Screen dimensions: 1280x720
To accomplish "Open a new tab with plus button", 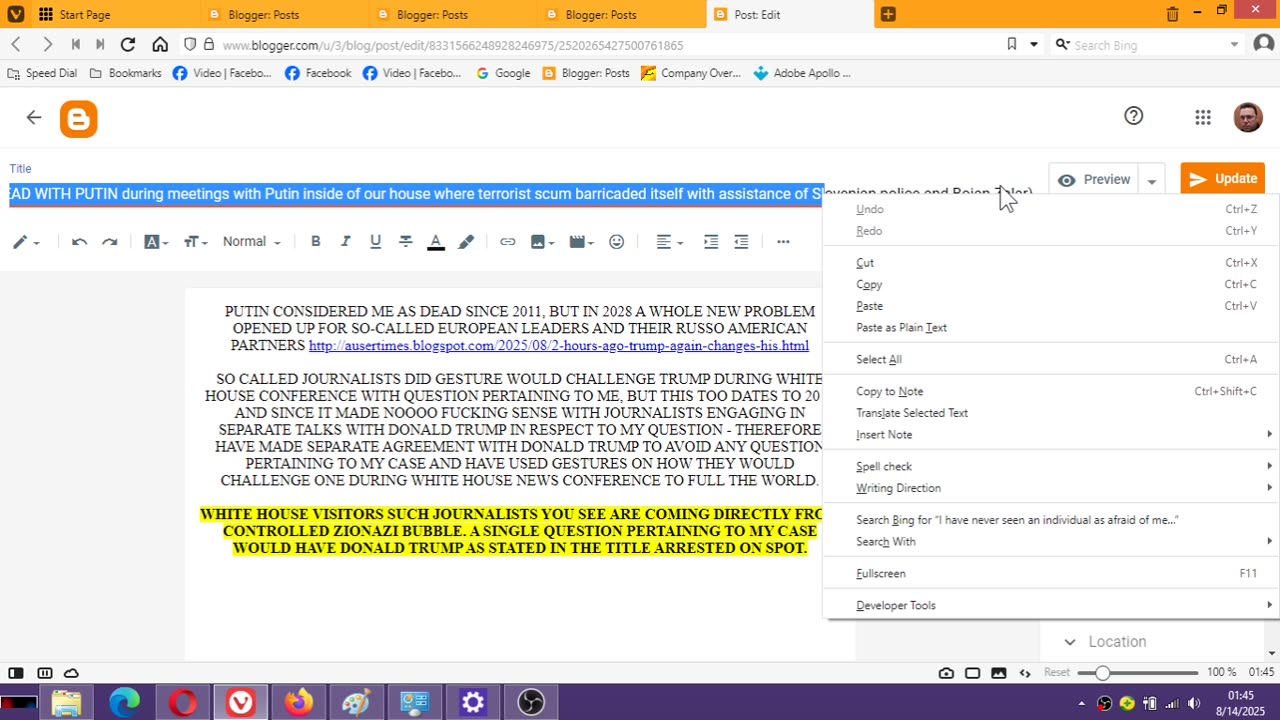I will [888, 14].
